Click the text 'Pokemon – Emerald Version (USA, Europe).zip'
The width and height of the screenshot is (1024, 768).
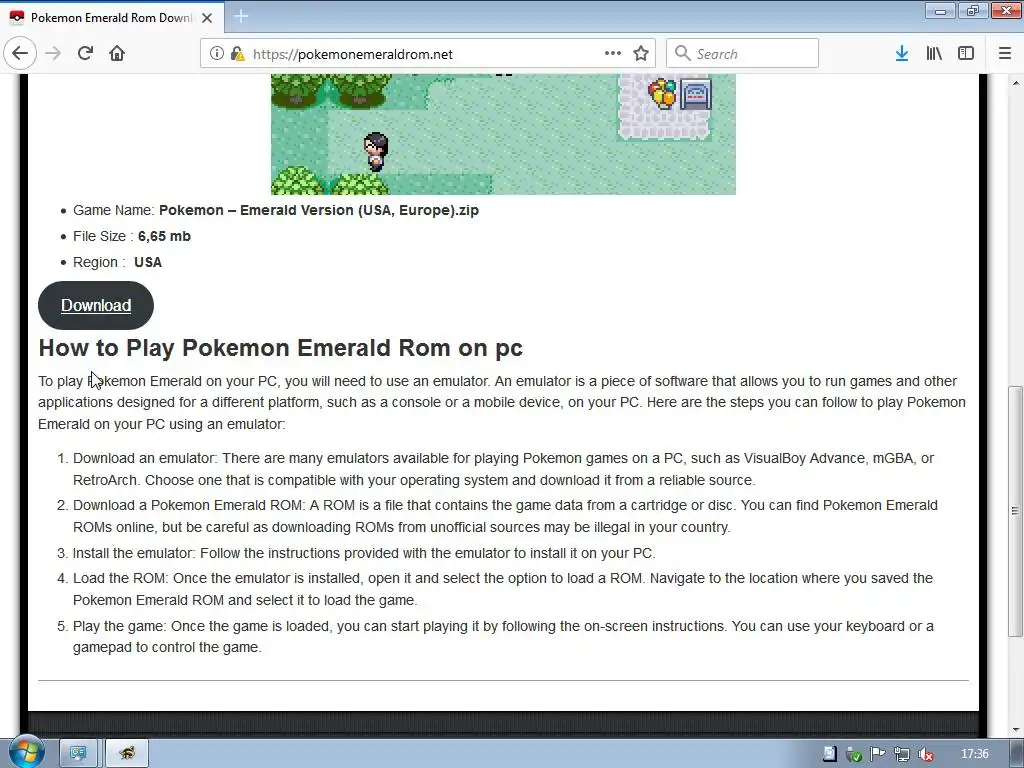319,210
